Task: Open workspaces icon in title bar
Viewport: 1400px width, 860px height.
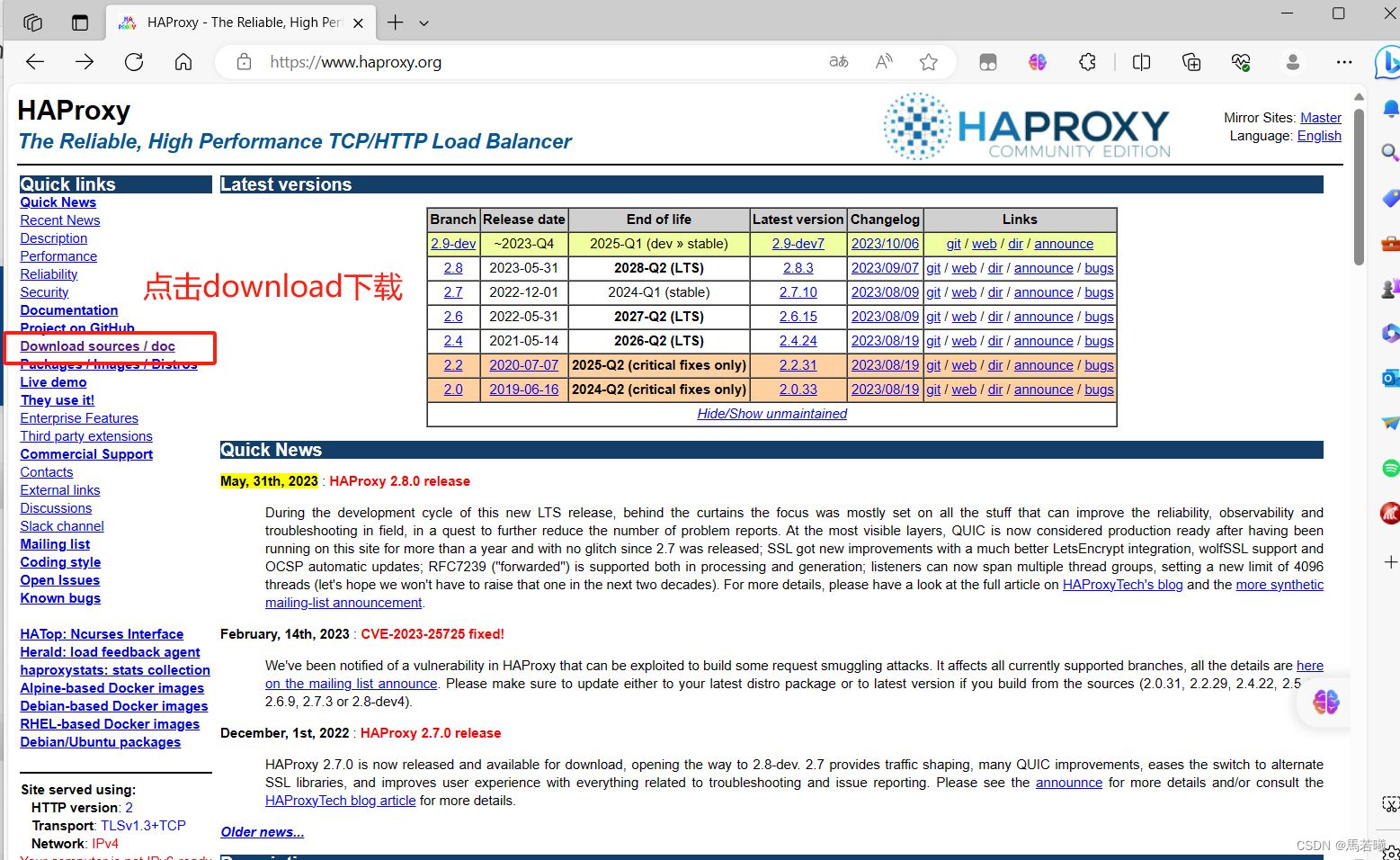Action: 32,22
